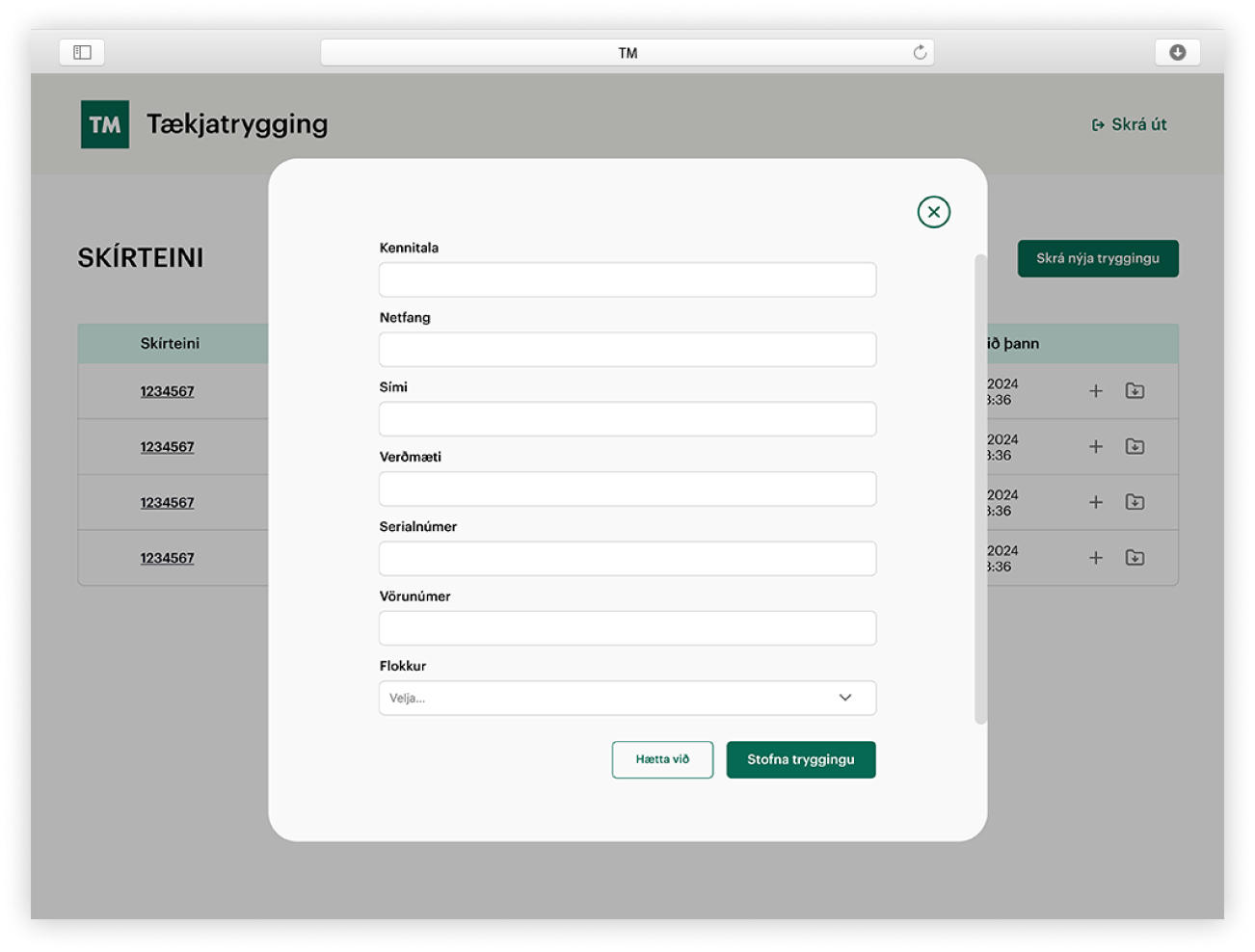Click the download folder icon in last row
Viewport: 1255px width, 952px height.
1135,558
